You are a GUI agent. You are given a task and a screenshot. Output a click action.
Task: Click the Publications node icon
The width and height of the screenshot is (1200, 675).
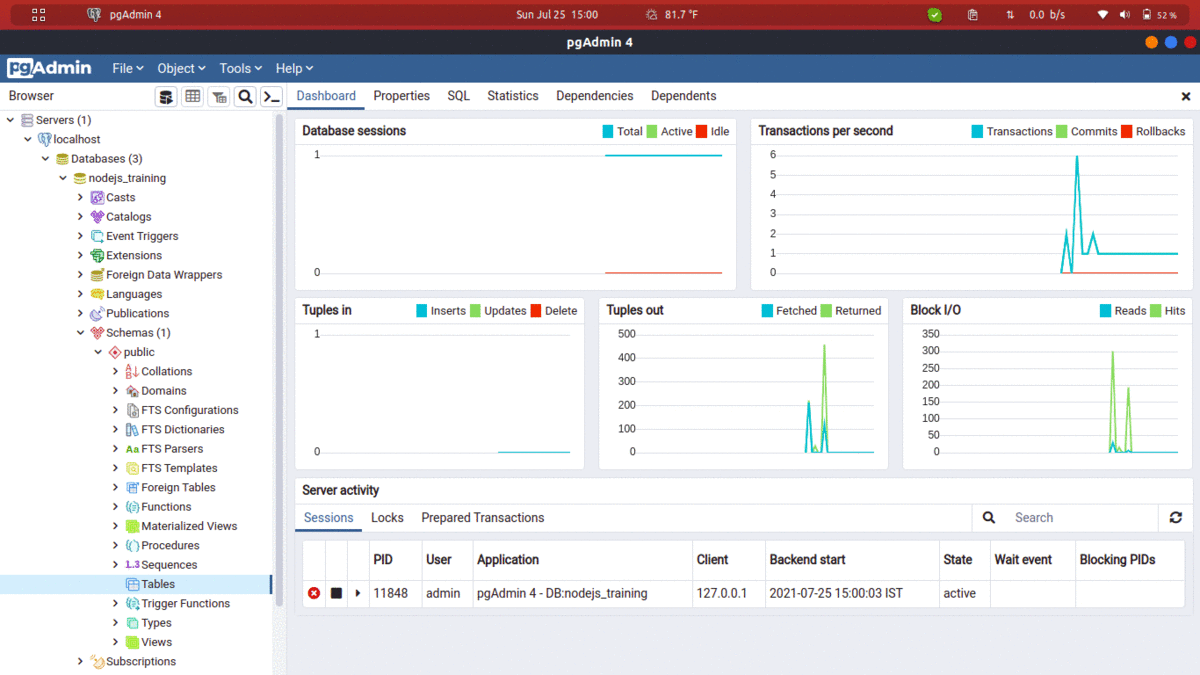point(97,314)
